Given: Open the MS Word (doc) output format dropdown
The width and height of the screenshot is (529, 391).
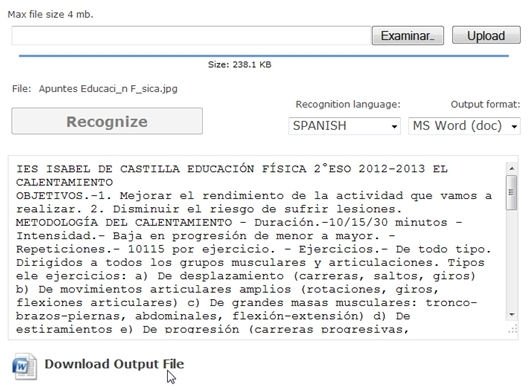Looking at the screenshot, I should [x=464, y=126].
